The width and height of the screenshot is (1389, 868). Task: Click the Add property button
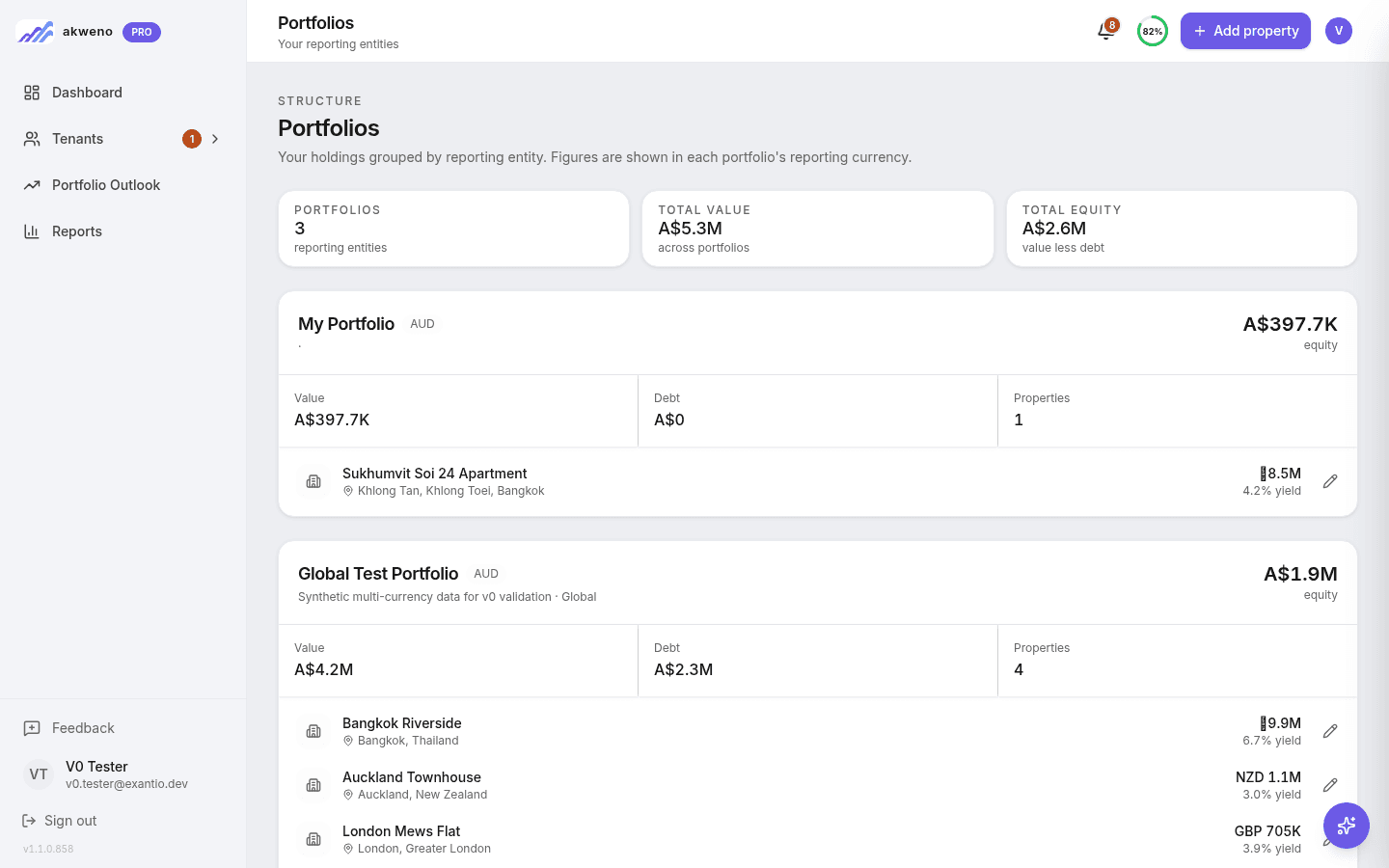[1245, 31]
